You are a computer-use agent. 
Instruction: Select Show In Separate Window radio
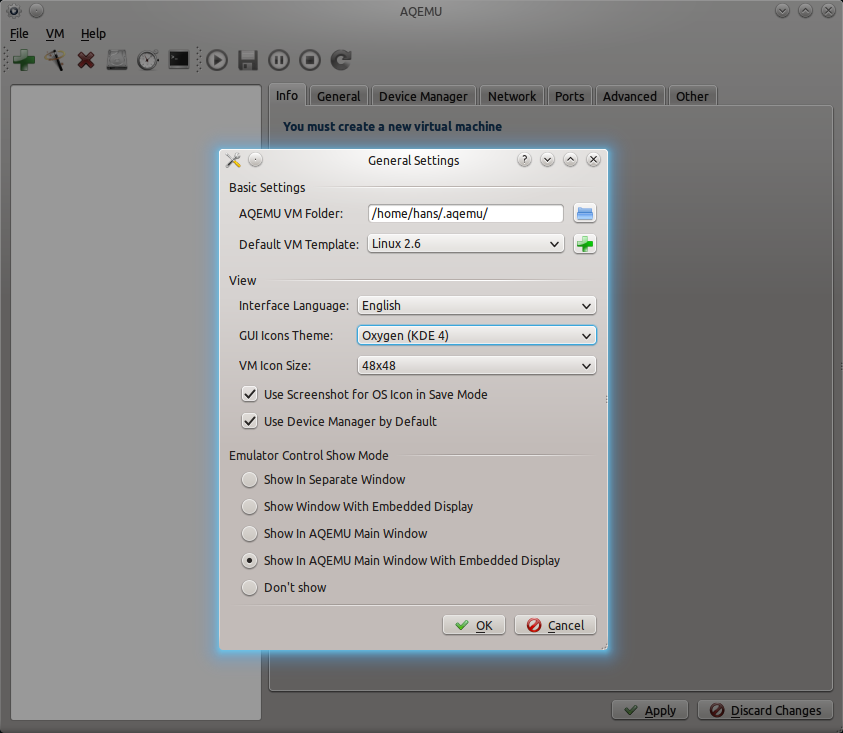(x=249, y=480)
